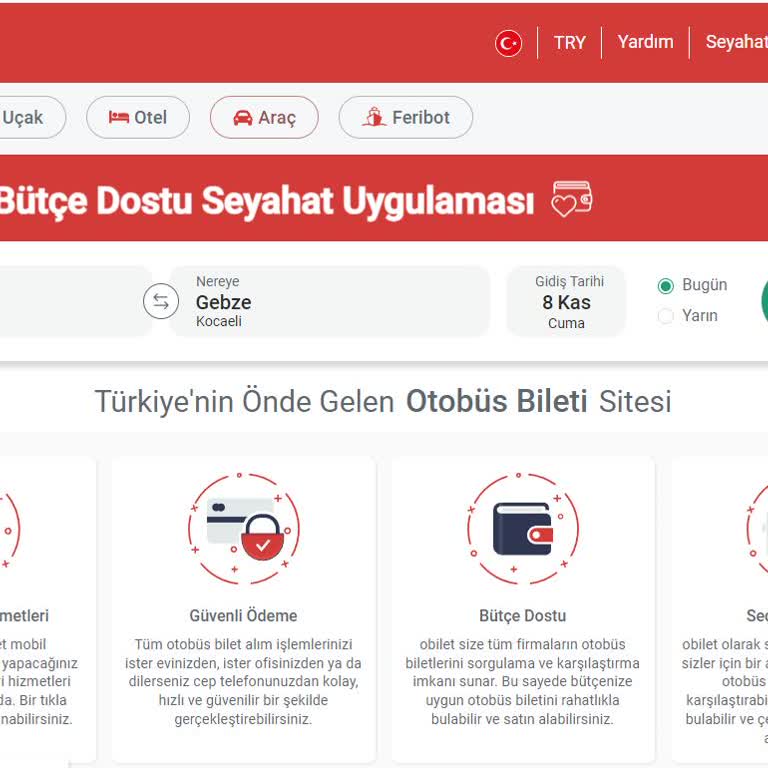Viewport: 768px width, 768px height.
Task: Select the Yarın radio option
Action: (665, 316)
